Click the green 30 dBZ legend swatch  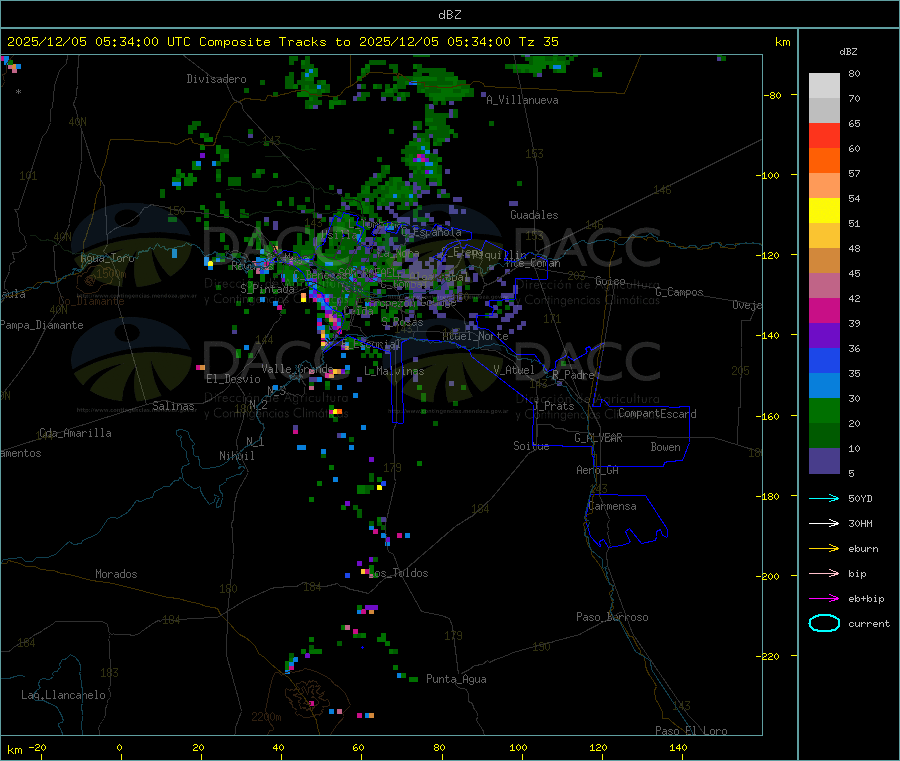tap(824, 410)
